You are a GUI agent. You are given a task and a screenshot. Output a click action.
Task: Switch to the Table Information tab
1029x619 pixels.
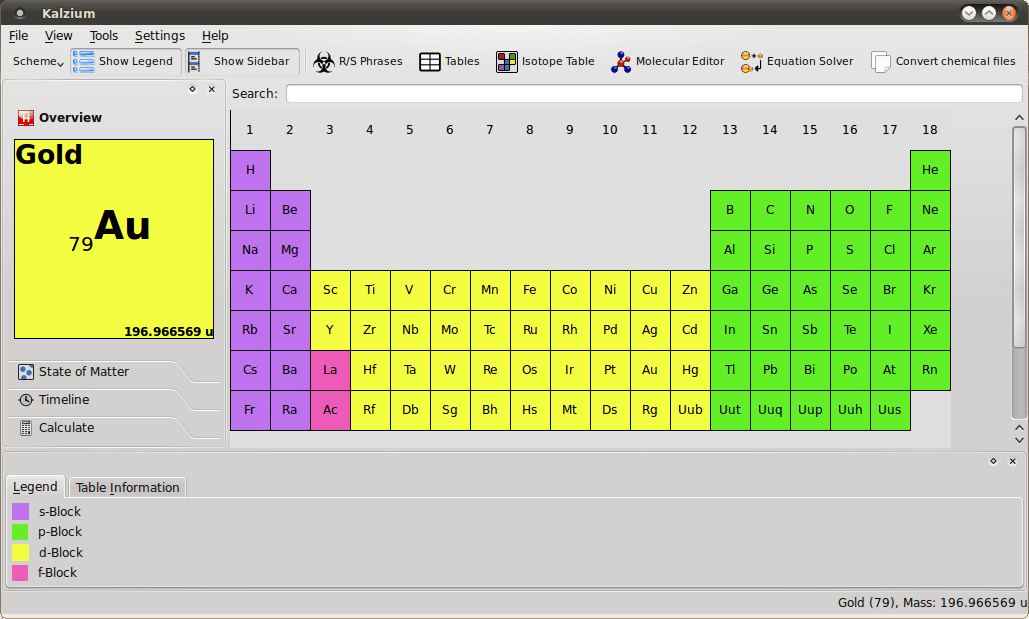coord(127,487)
